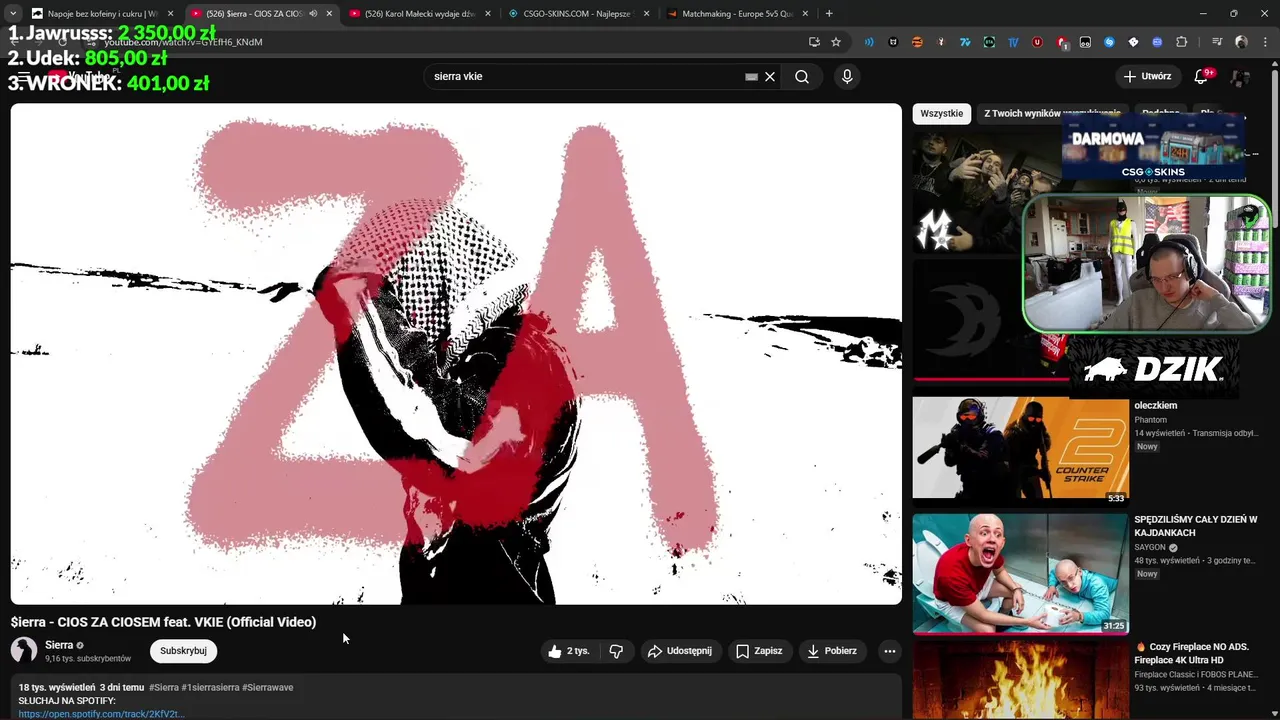The image size is (1280, 720).
Task: Open the Cozy Fireplace video thumbnail
Action: [1020, 680]
